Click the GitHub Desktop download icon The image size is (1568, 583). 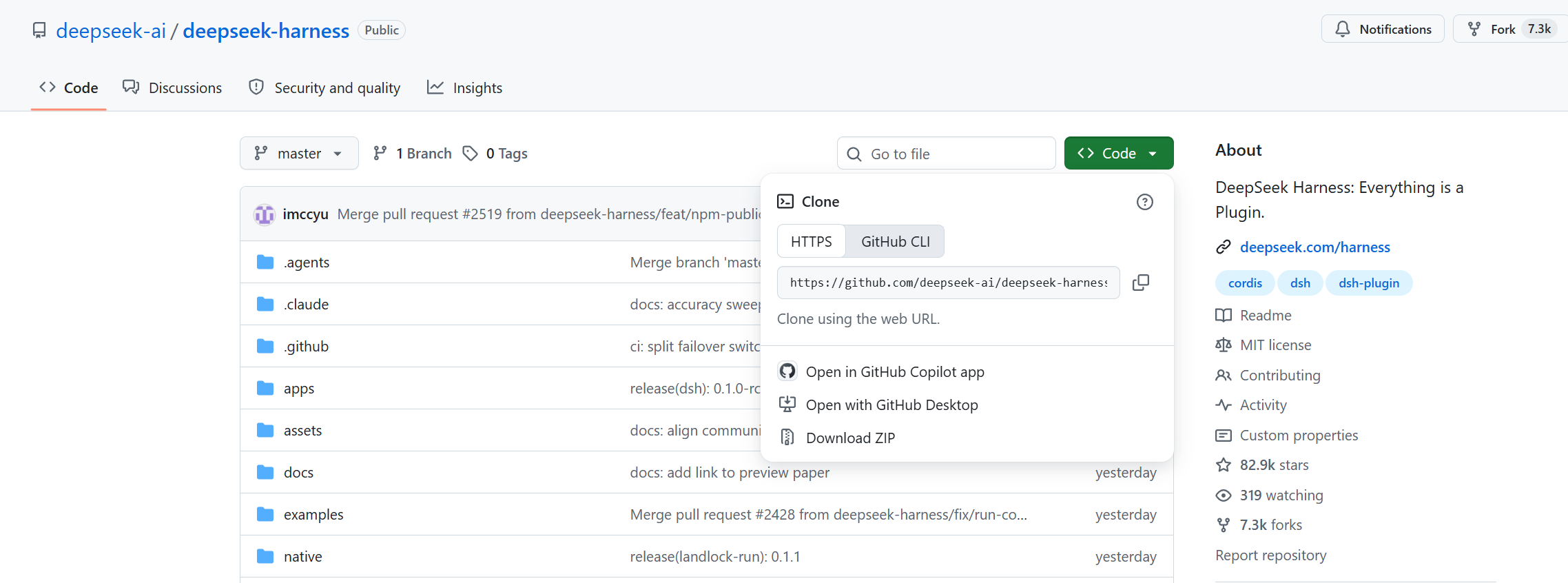pos(787,405)
